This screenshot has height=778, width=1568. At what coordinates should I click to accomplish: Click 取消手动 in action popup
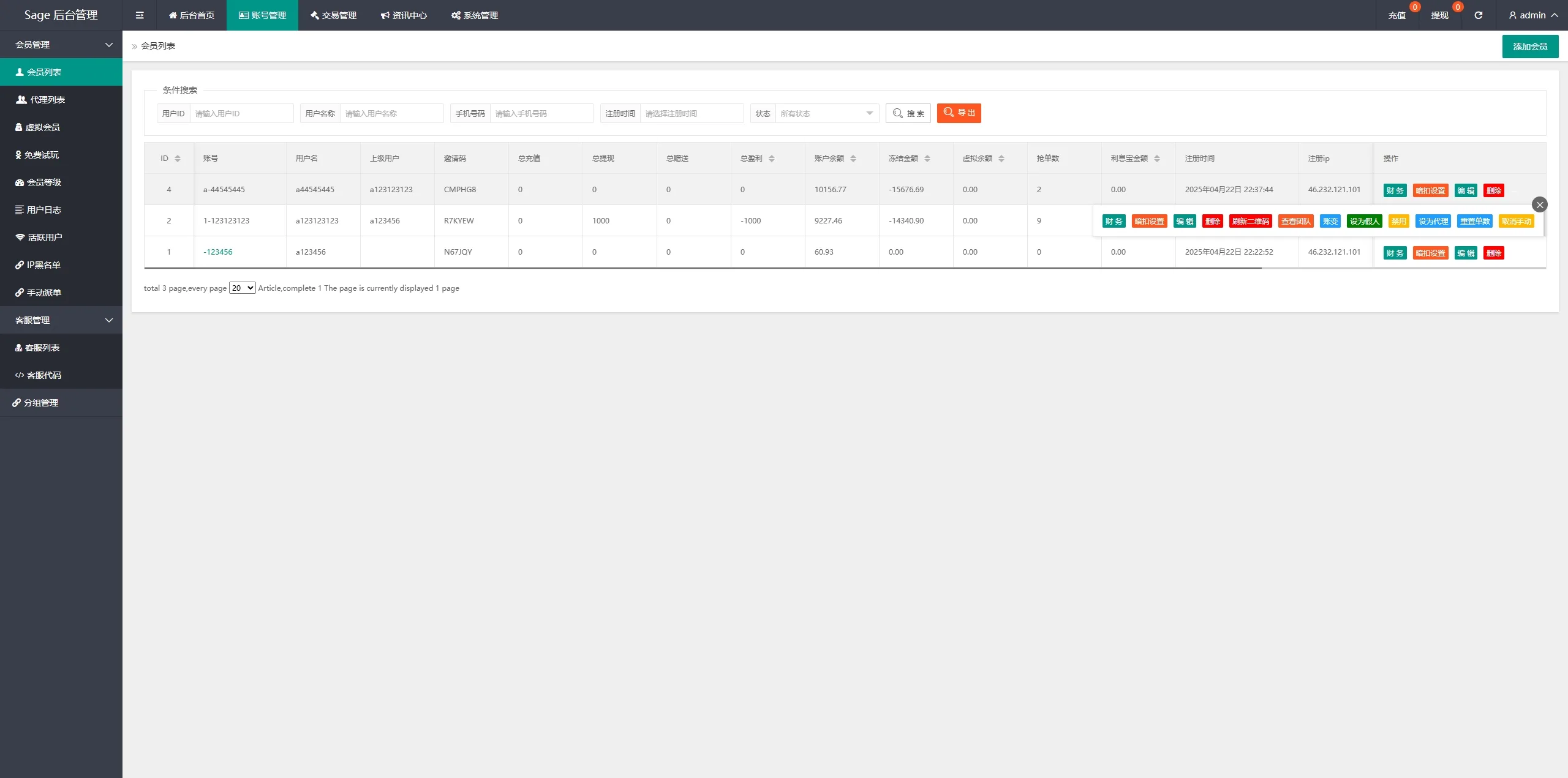(x=1516, y=222)
